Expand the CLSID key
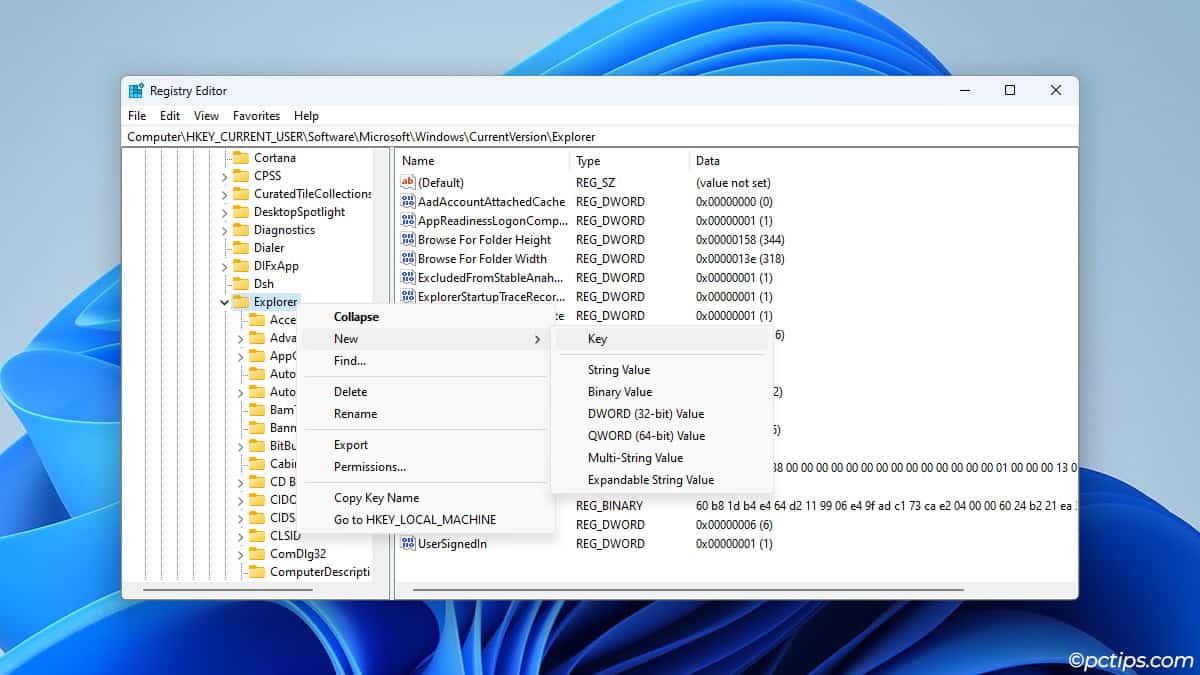The image size is (1200, 675). click(x=240, y=536)
